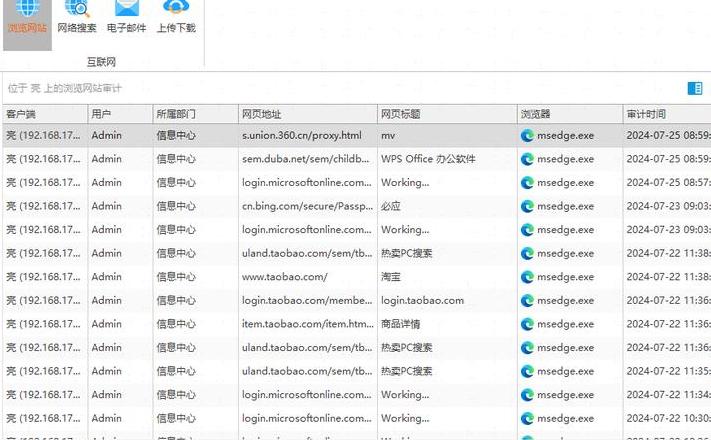Click the Edge icon in item.taobao.com row
Image resolution: width=711 pixels, height=440 pixels.
click(527, 324)
